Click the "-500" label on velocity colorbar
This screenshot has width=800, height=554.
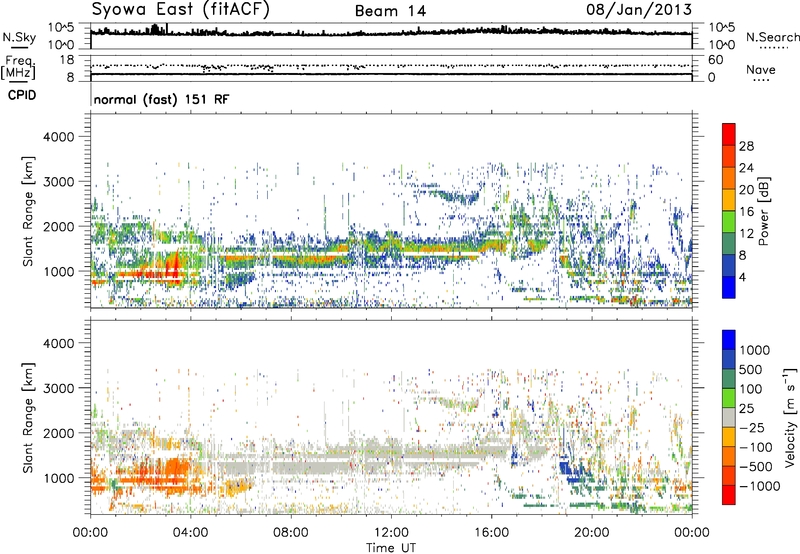point(756,467)
